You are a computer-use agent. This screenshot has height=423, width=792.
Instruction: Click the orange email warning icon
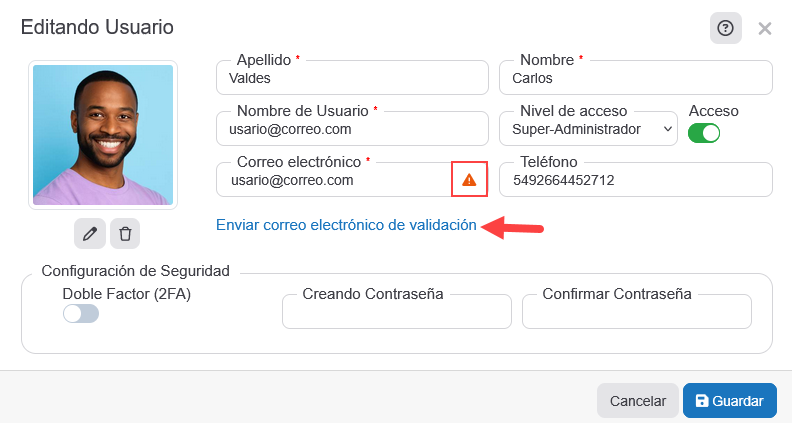coord(469,180)
